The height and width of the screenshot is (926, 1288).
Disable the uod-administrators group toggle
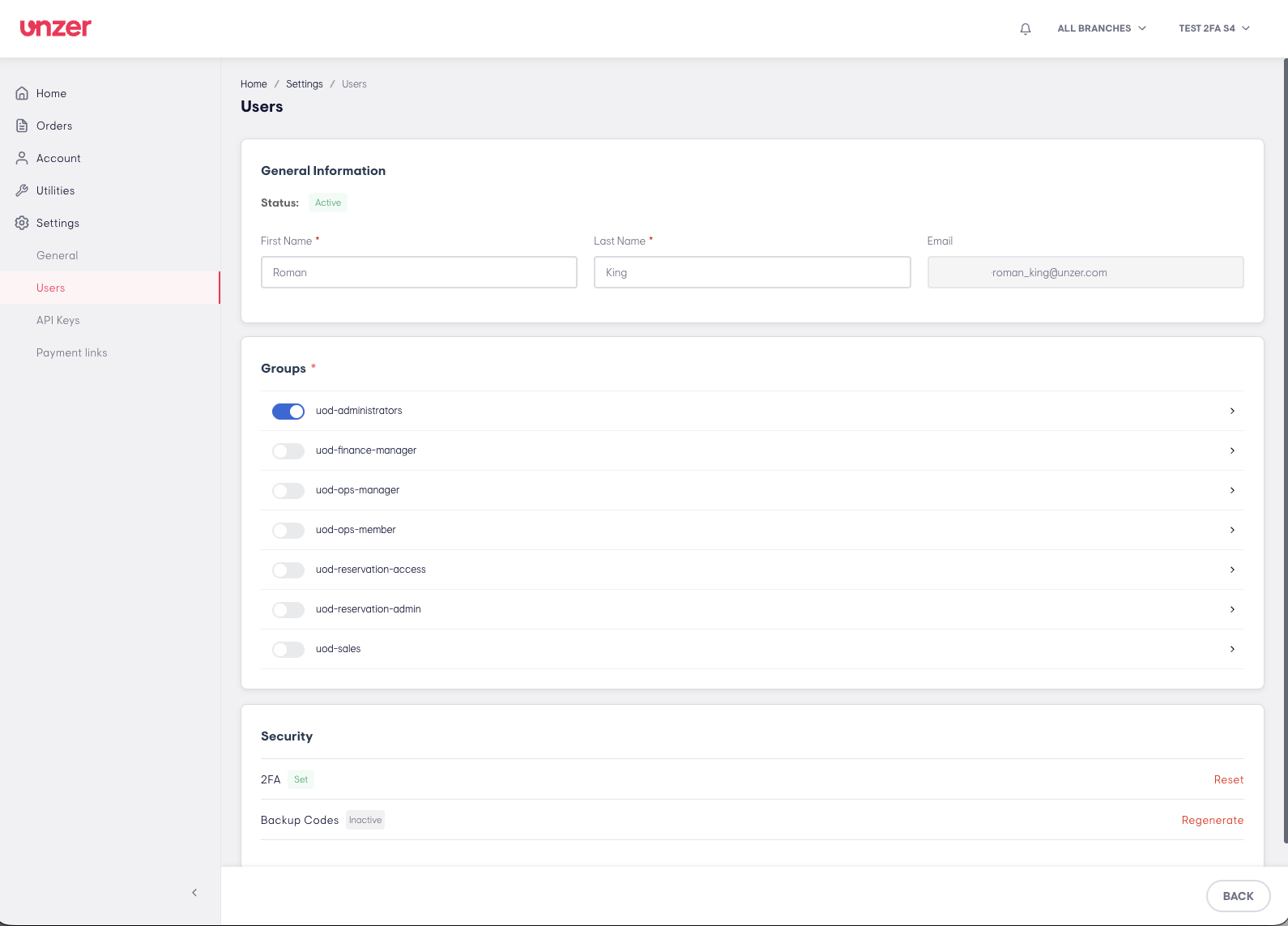(x=288, y=412)
